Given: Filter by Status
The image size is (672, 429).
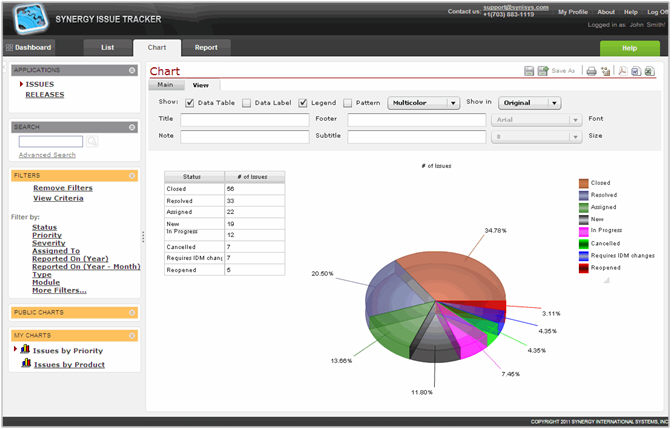Looking at the screenshot, I should coord(45,227).
